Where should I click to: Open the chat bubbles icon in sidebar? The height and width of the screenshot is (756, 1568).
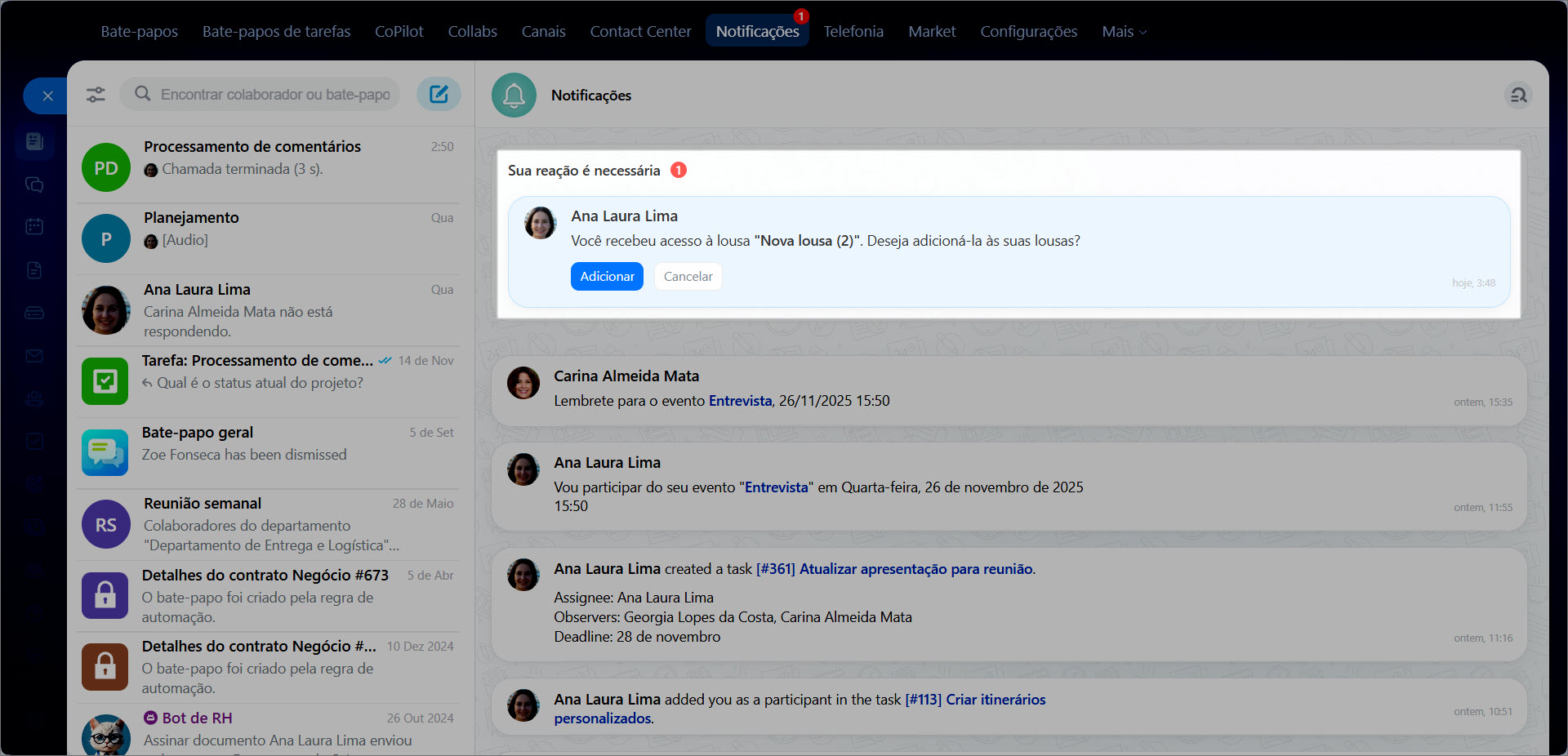(34, 185)
